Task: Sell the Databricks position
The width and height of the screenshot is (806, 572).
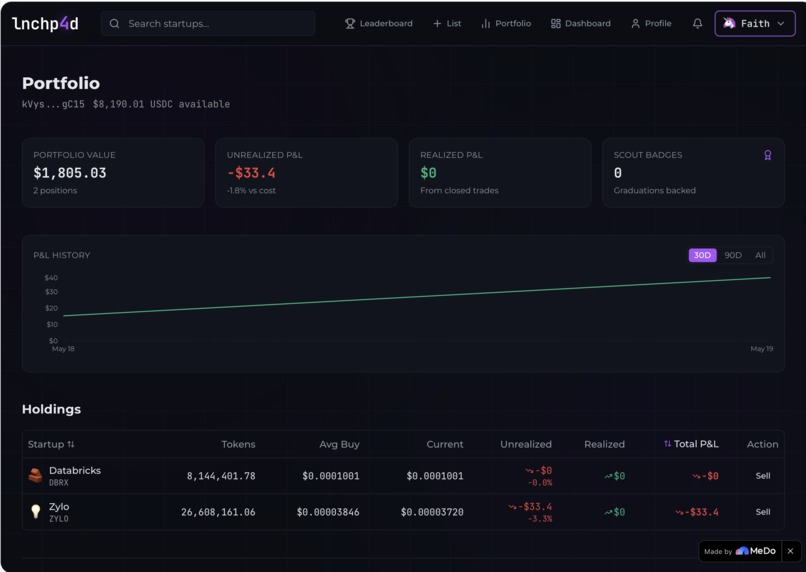Action: click(x=763, y=476)
